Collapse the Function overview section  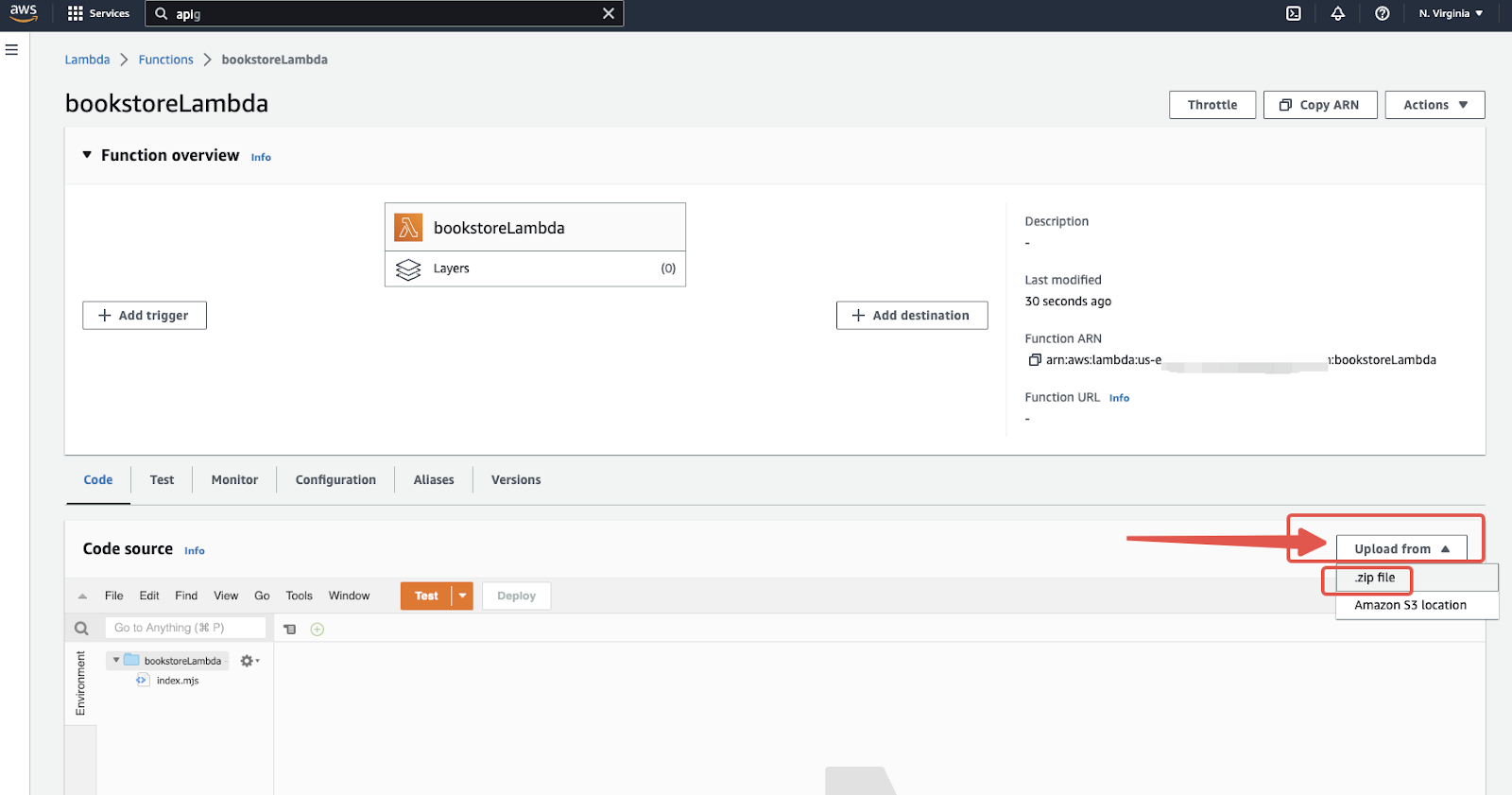[x=87, y=155]
